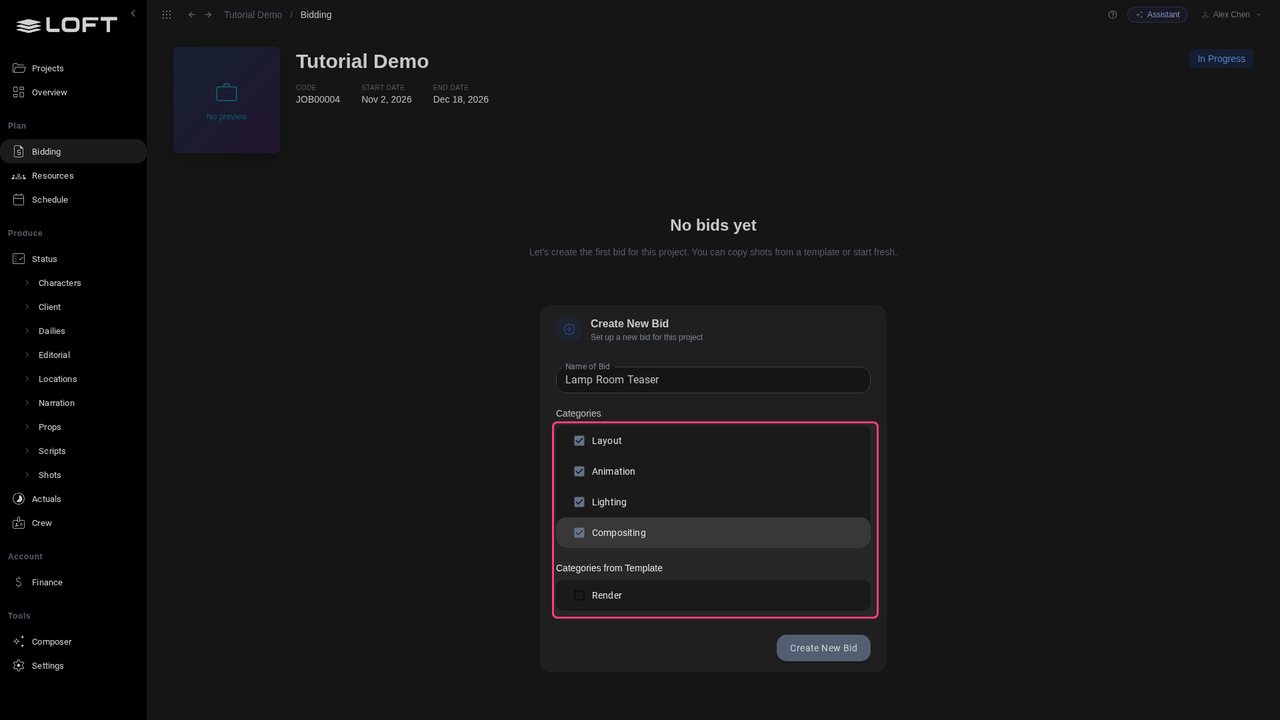Click the Overview dashboard icon
The height and width of the screenshot is (720, 1280).
coord(18,92)
